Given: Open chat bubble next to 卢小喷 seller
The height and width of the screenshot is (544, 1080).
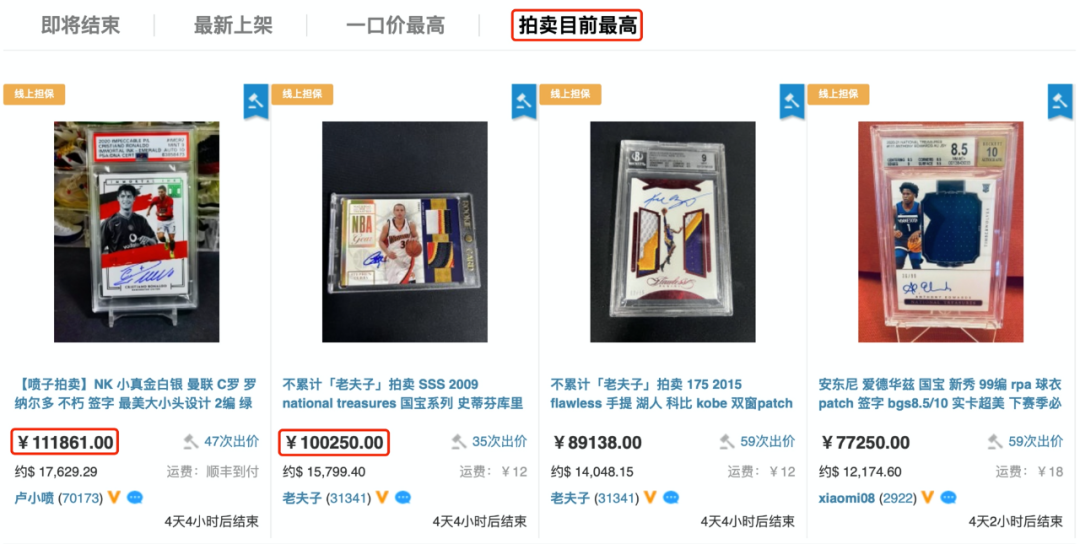Looking at the screenshot, I should [135, 497].
